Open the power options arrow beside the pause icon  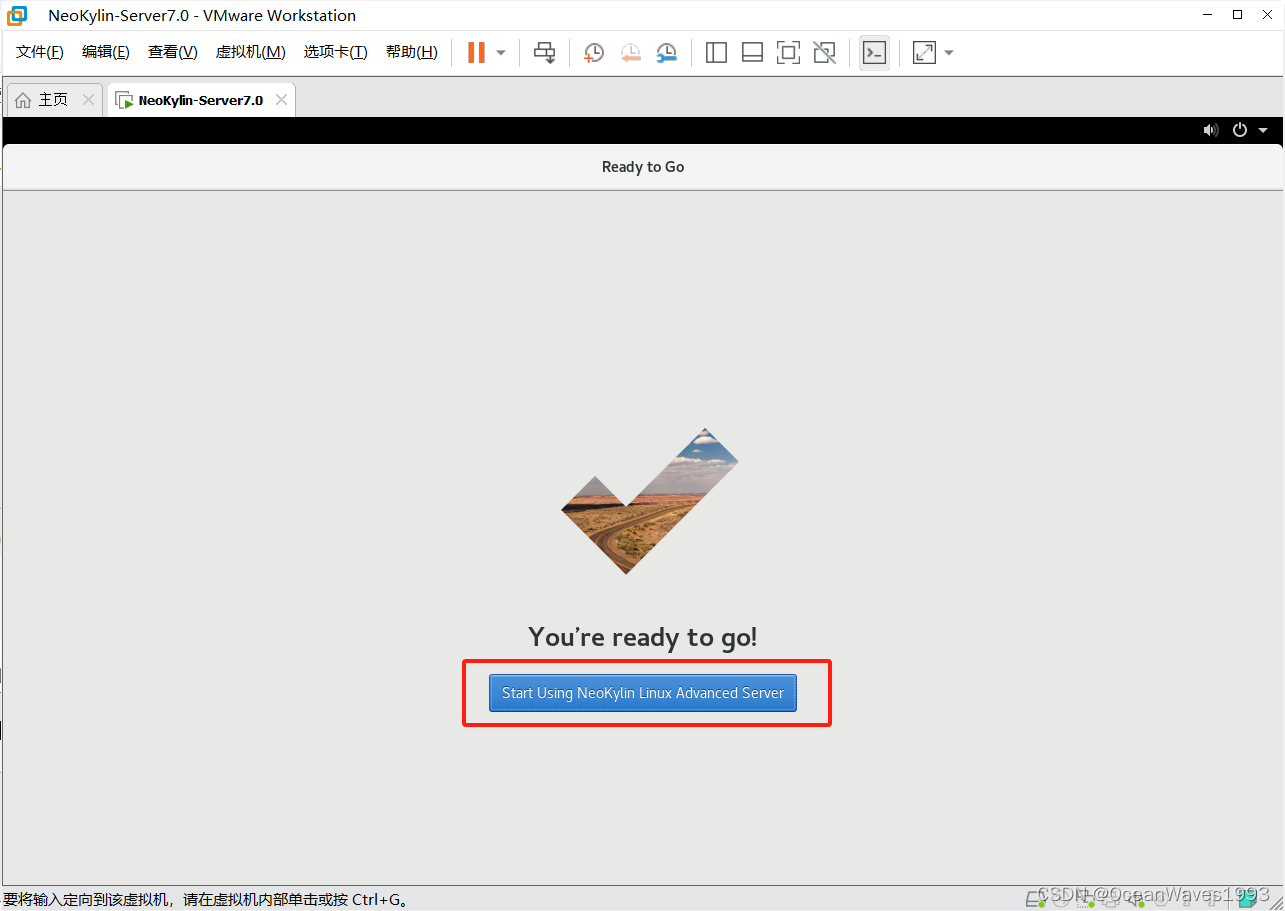point(501,52)
